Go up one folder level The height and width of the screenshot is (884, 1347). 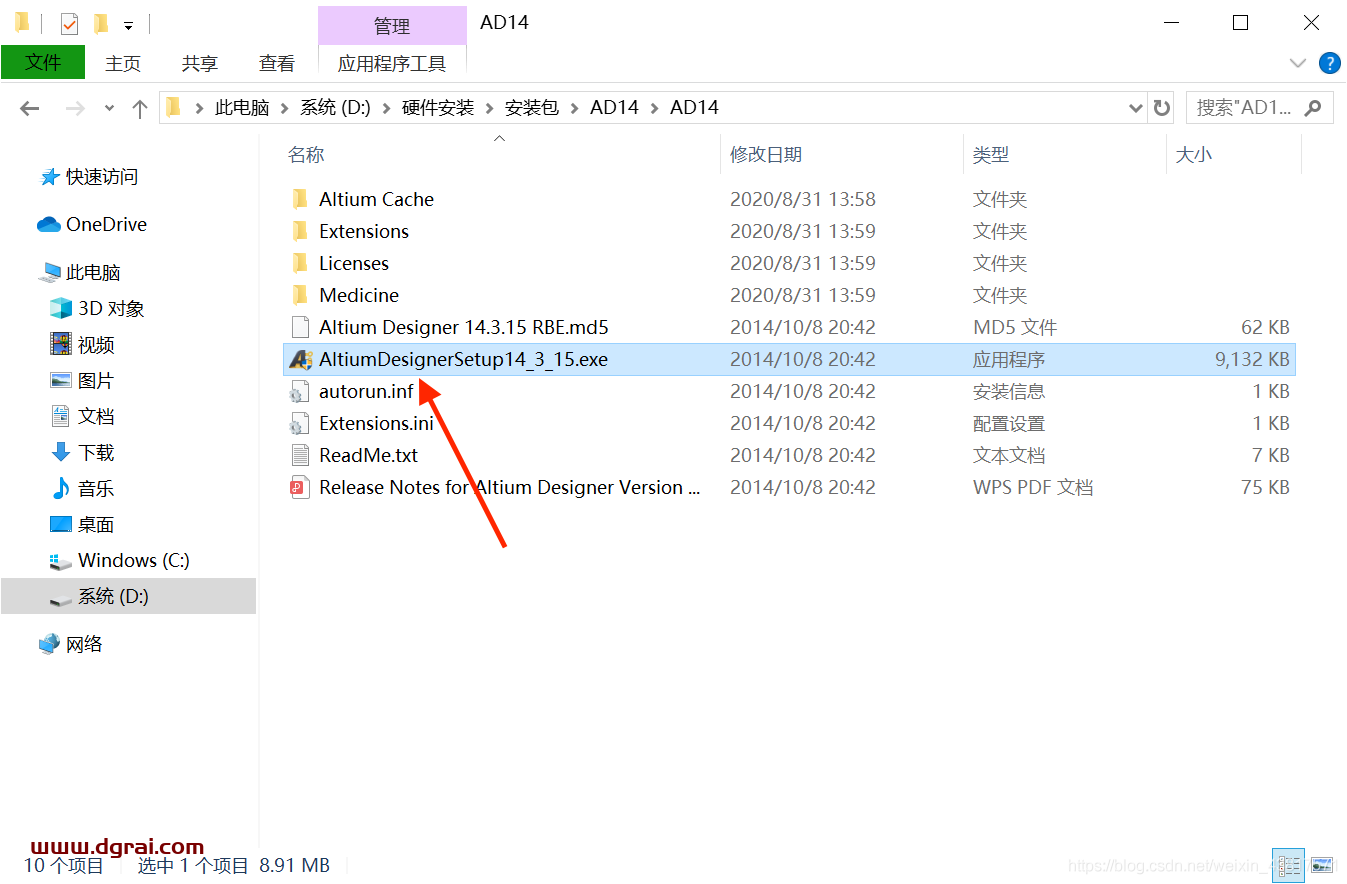[140, 108]
